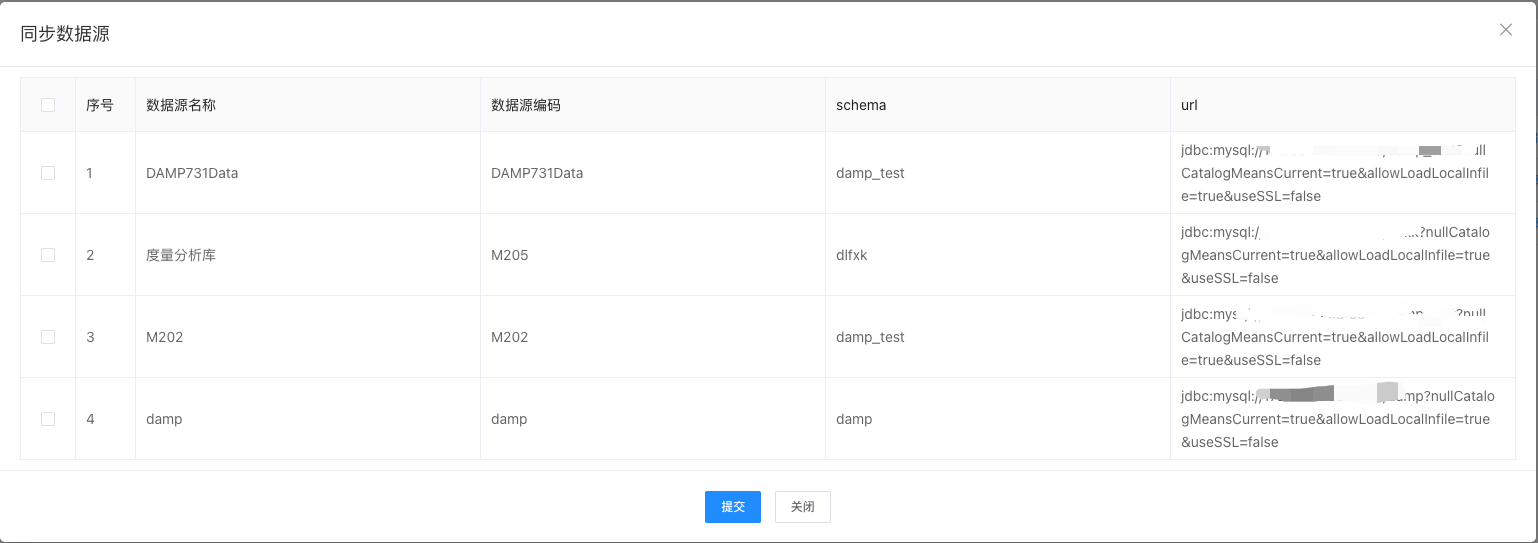Image resolution: width=1538 pixels, height=543 pixels.
Task: Check the box for row 度量分析库
Action: click(x=48, y=255)
